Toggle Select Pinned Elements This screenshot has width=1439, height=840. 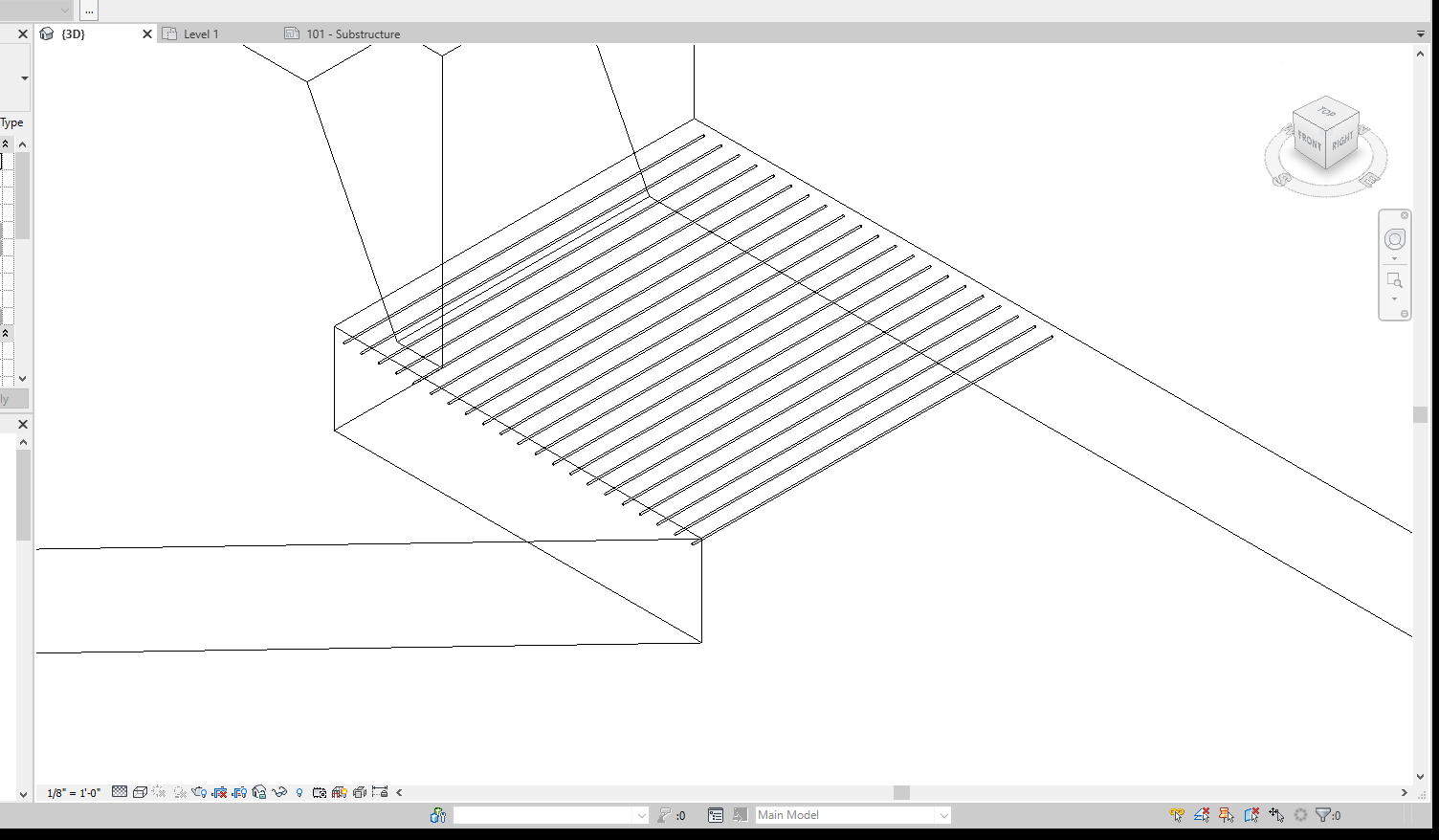pos(1227,814)
